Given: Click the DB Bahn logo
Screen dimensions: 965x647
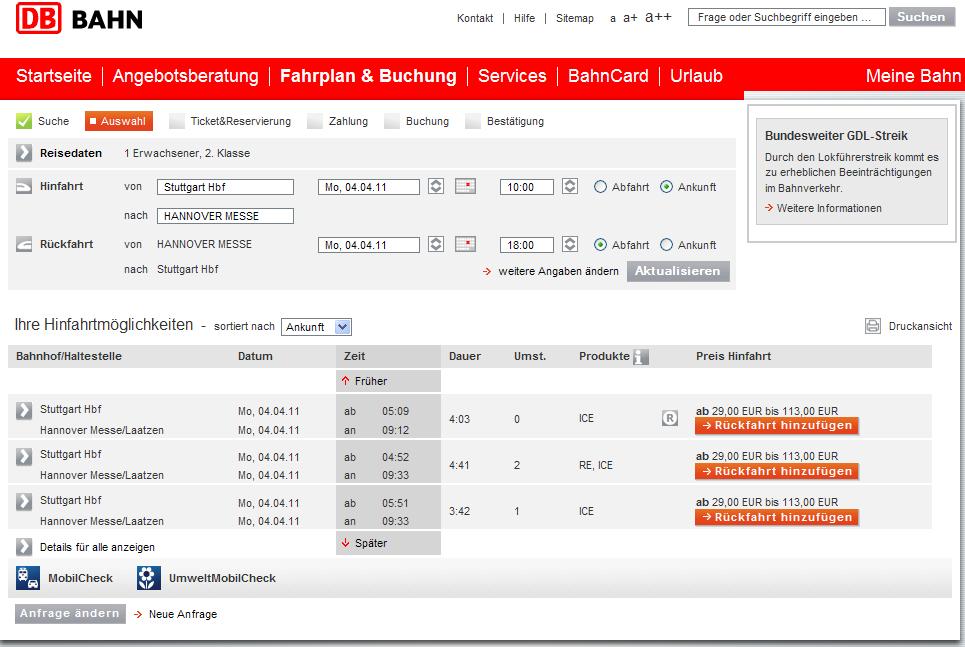Looking at the screenshot, I should coord(79,18).
